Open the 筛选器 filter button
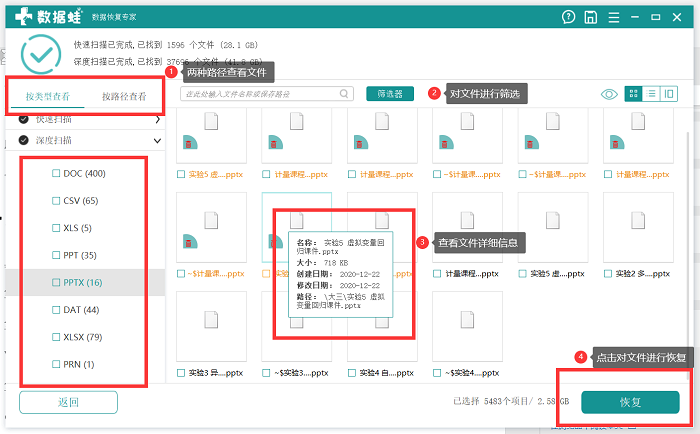This screenshot has height=434, width=700. (x=390, y=94)
